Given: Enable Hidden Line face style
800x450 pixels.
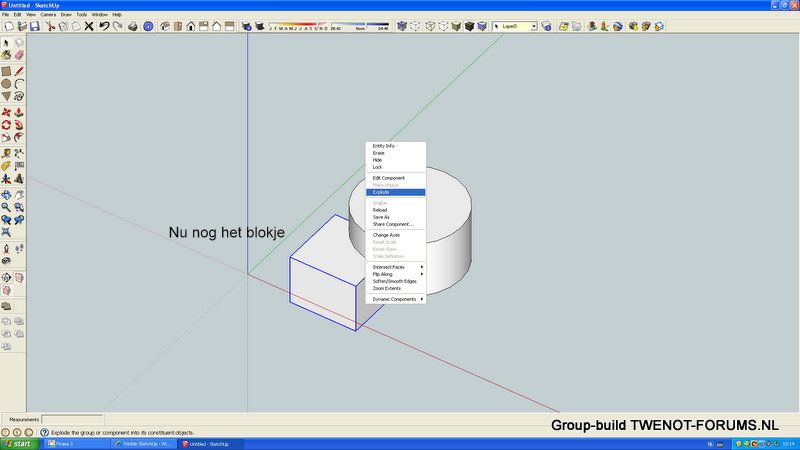Looking at the screenshot, I should (x=443, y=26).
